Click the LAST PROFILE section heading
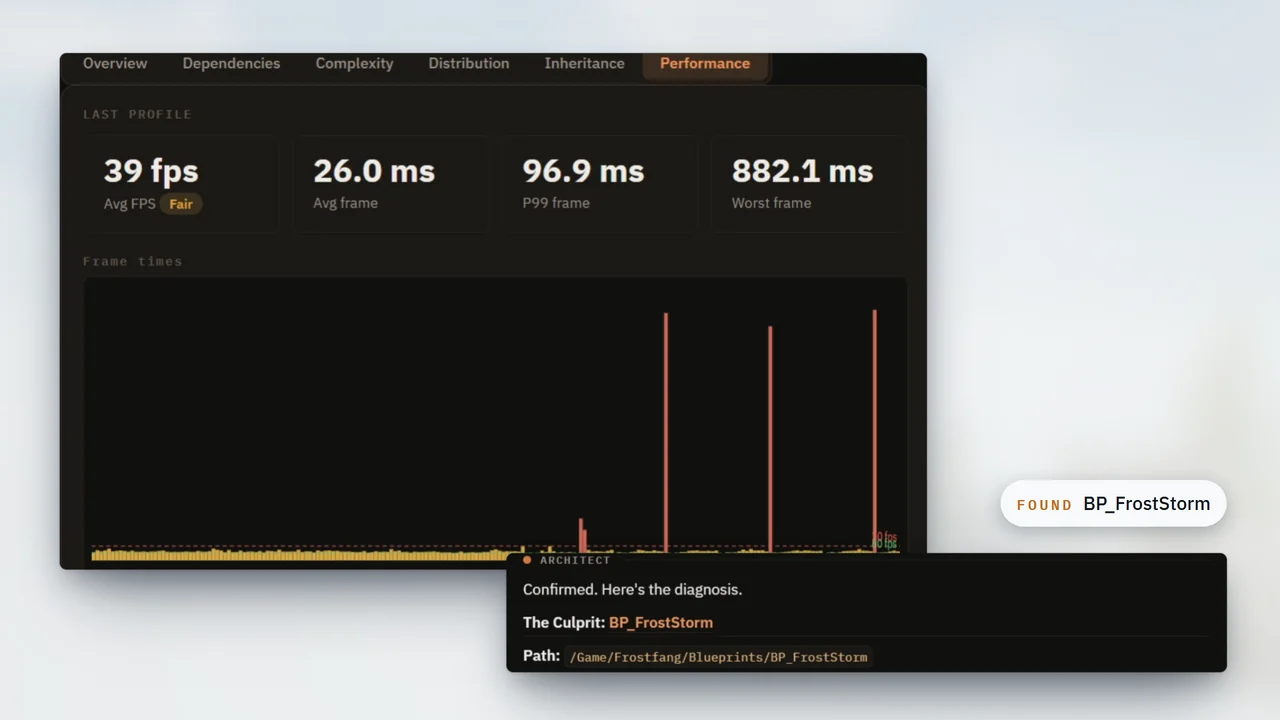The height and width of the screenshot is (720, 1280). (137, 114)
